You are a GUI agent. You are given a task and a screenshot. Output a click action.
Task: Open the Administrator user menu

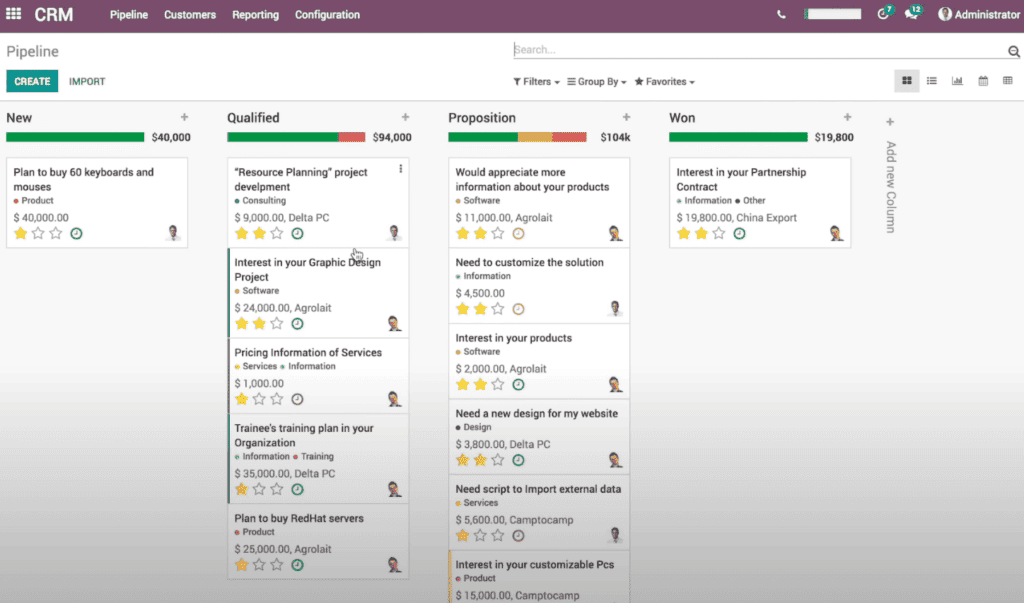(978, 14)
